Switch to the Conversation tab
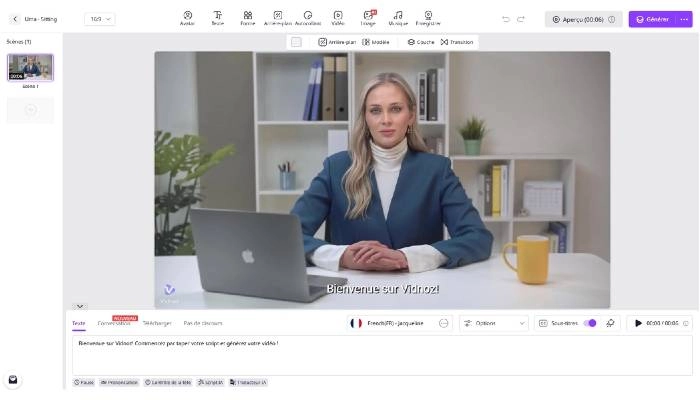This screenshot has height=400, width=700. (114, 323)
